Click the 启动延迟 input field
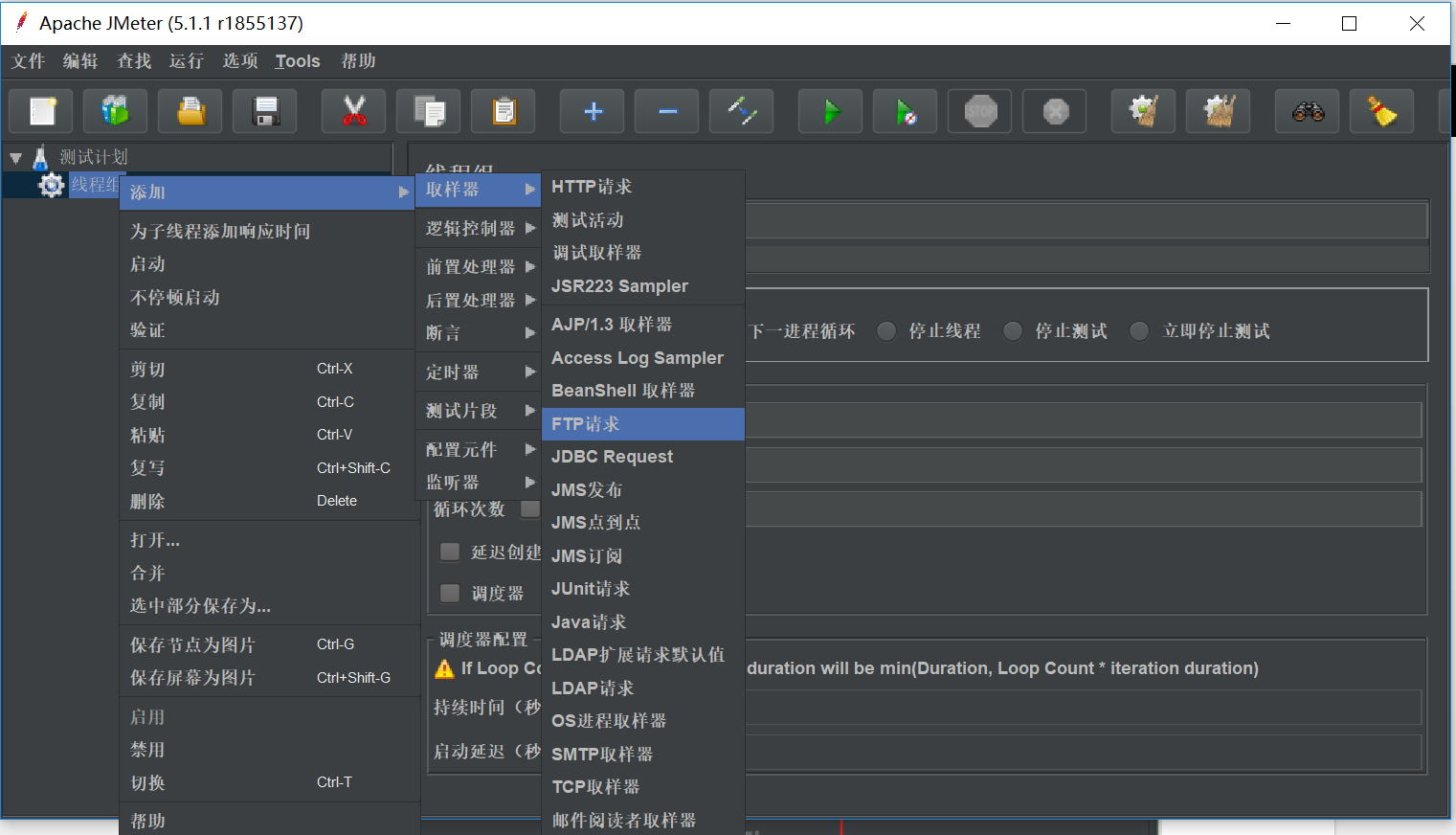Image resolution: width=1456 pixels, height=835 pixels. [1082, 752]
